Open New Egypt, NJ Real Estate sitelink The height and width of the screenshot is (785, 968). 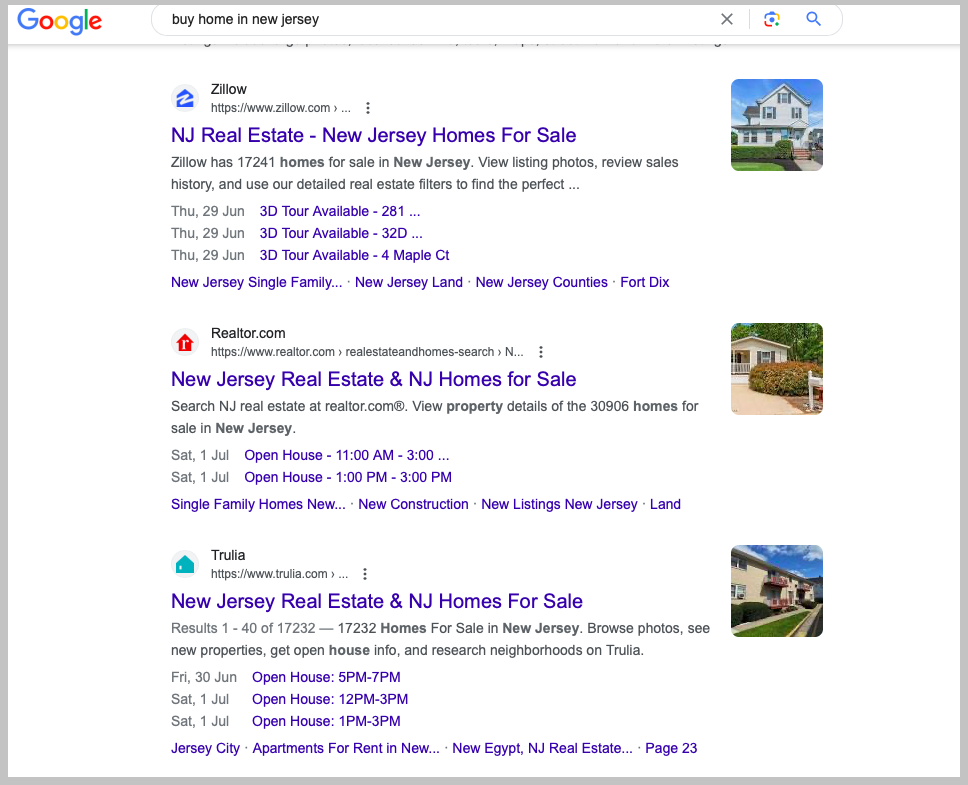(x=543, y=749)
